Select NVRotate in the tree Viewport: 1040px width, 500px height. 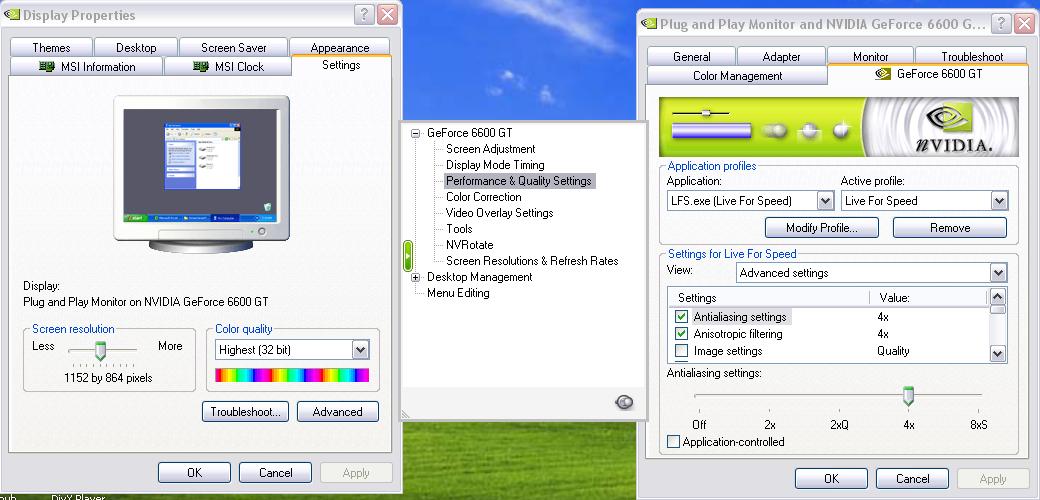click(x=470, y=245)
